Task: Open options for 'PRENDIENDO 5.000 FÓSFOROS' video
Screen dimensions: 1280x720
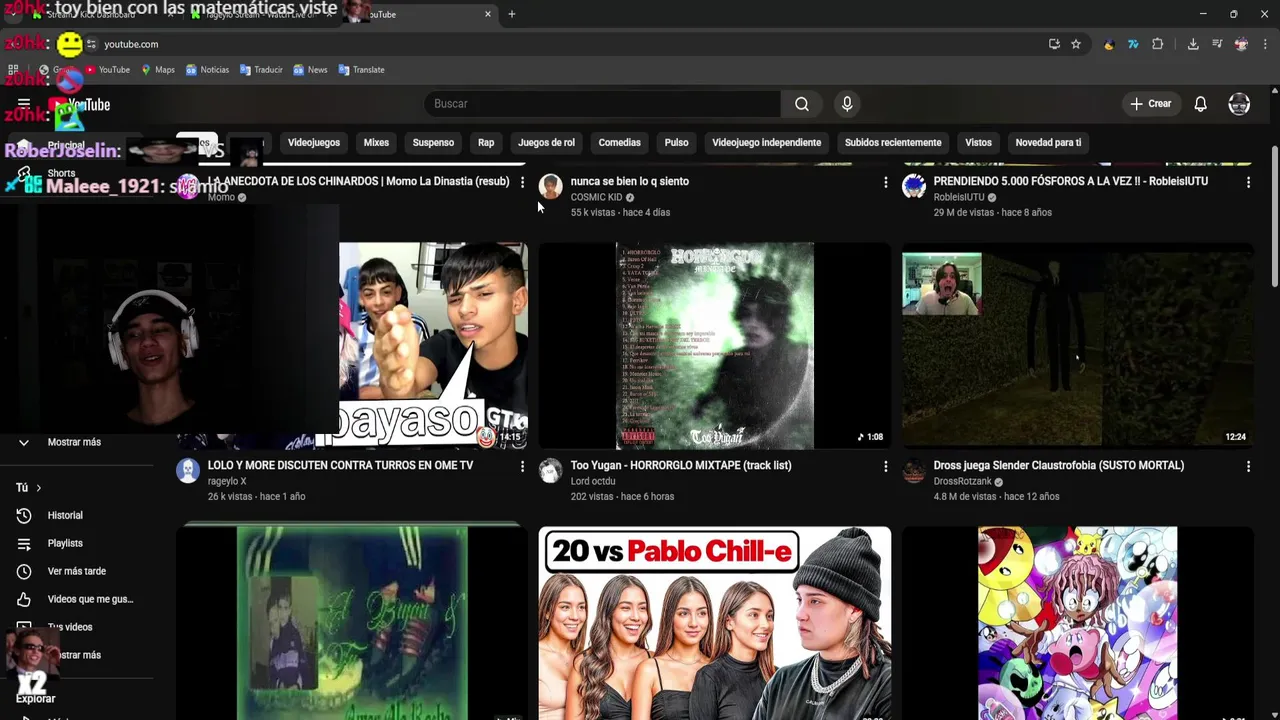Action: pyautogui.click(x=1248, y=182)
